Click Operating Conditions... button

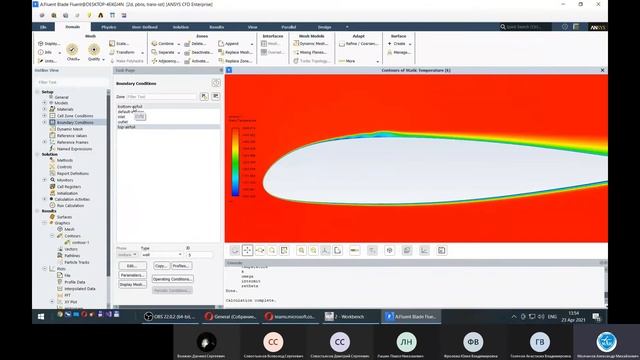[172, 279]
